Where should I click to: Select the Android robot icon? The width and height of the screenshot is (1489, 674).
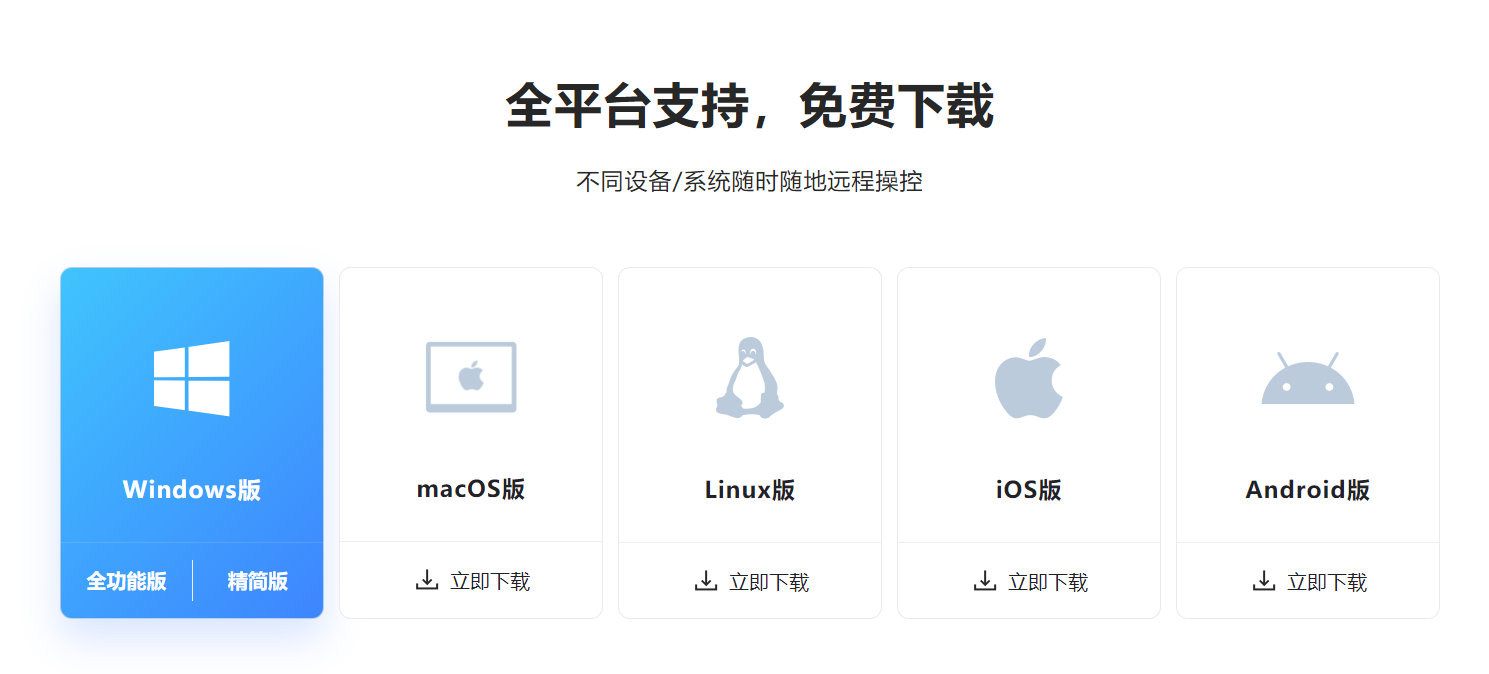point(1308,378)
